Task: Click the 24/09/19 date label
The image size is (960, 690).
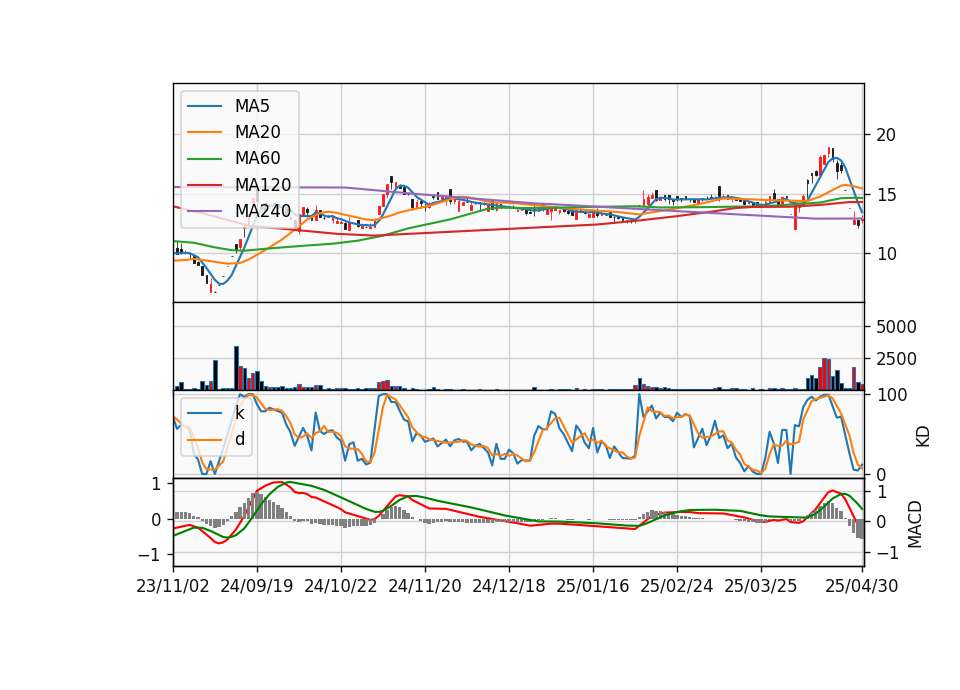Action: [x=257, y=586]
